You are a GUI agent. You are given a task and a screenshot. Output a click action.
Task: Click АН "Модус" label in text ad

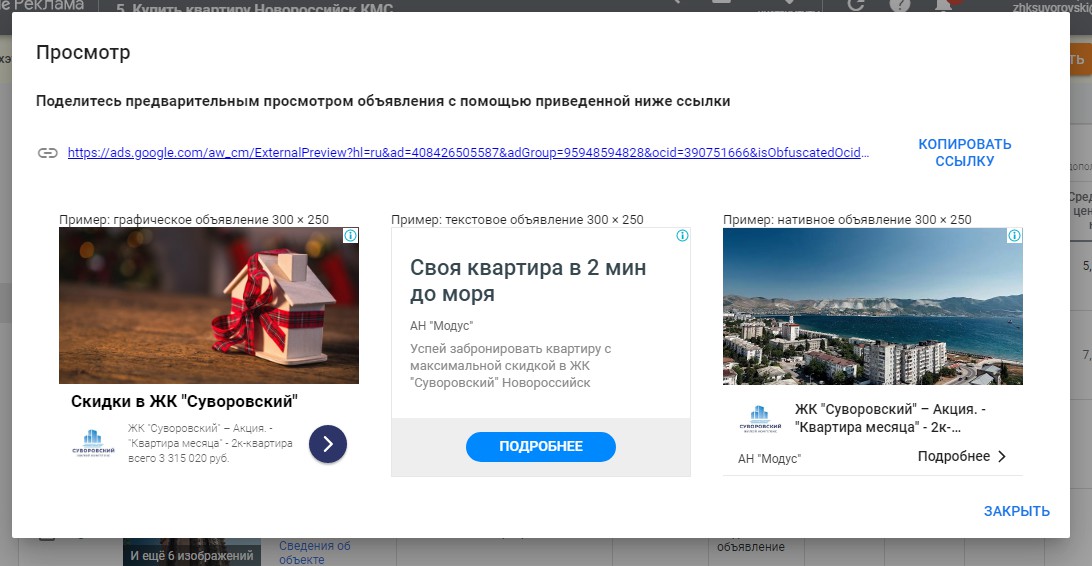click(442, 325)
